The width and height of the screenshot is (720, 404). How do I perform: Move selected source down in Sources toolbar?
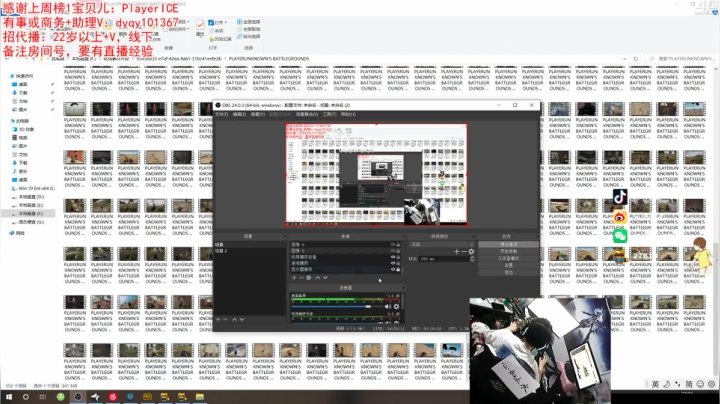point(325,278)
